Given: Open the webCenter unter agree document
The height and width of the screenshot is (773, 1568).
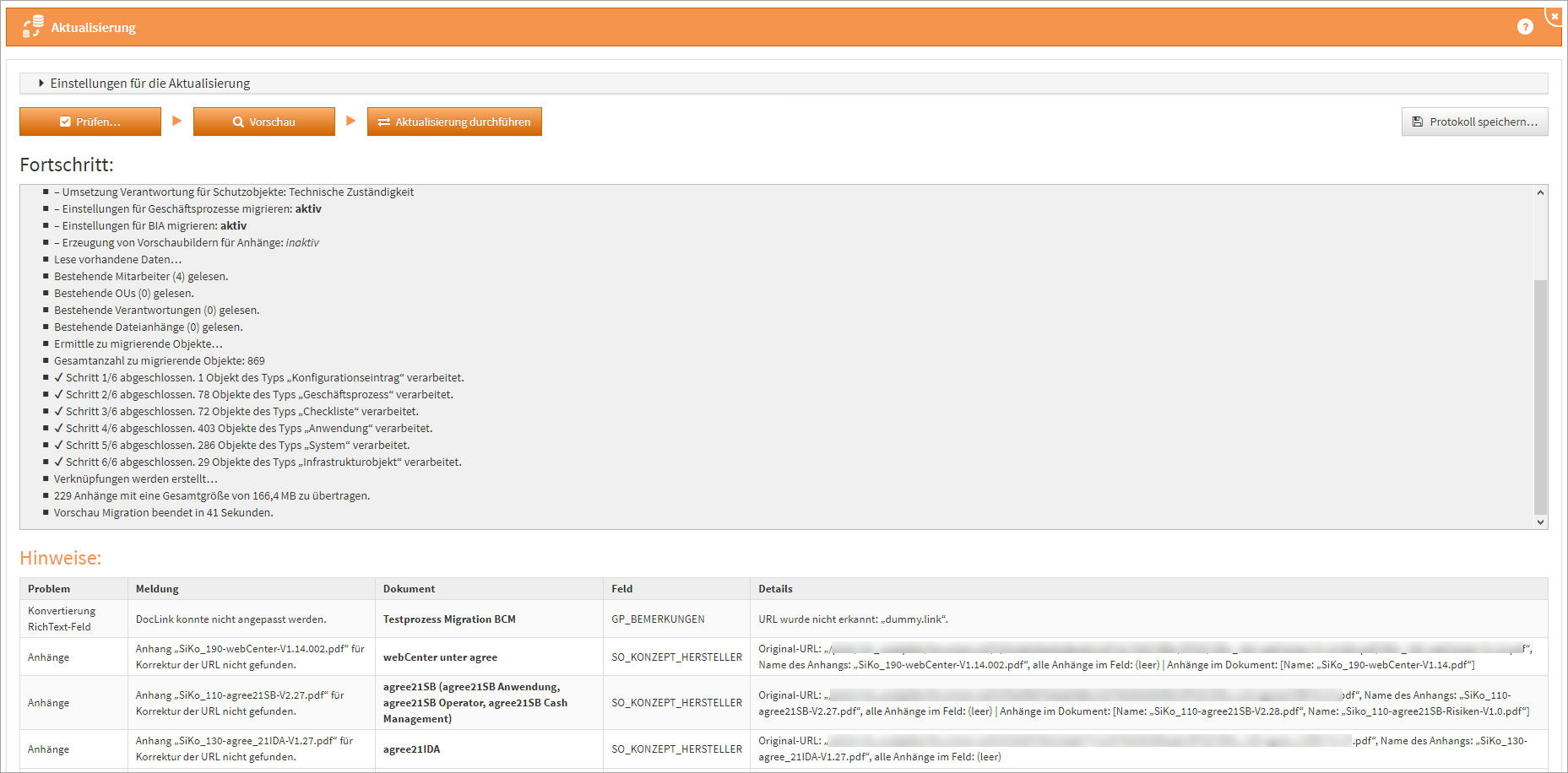Looking at the screenshot, I should click(440, 657).
